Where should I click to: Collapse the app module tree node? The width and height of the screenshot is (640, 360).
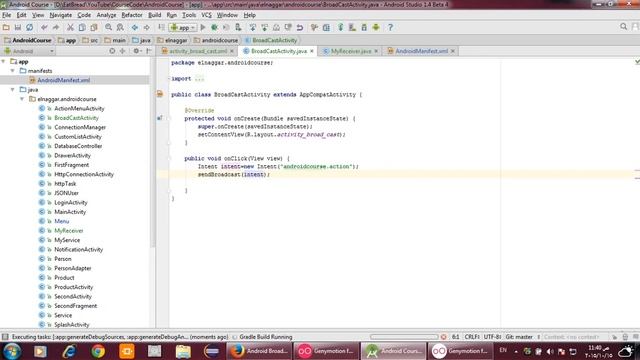tap(4, 61)
